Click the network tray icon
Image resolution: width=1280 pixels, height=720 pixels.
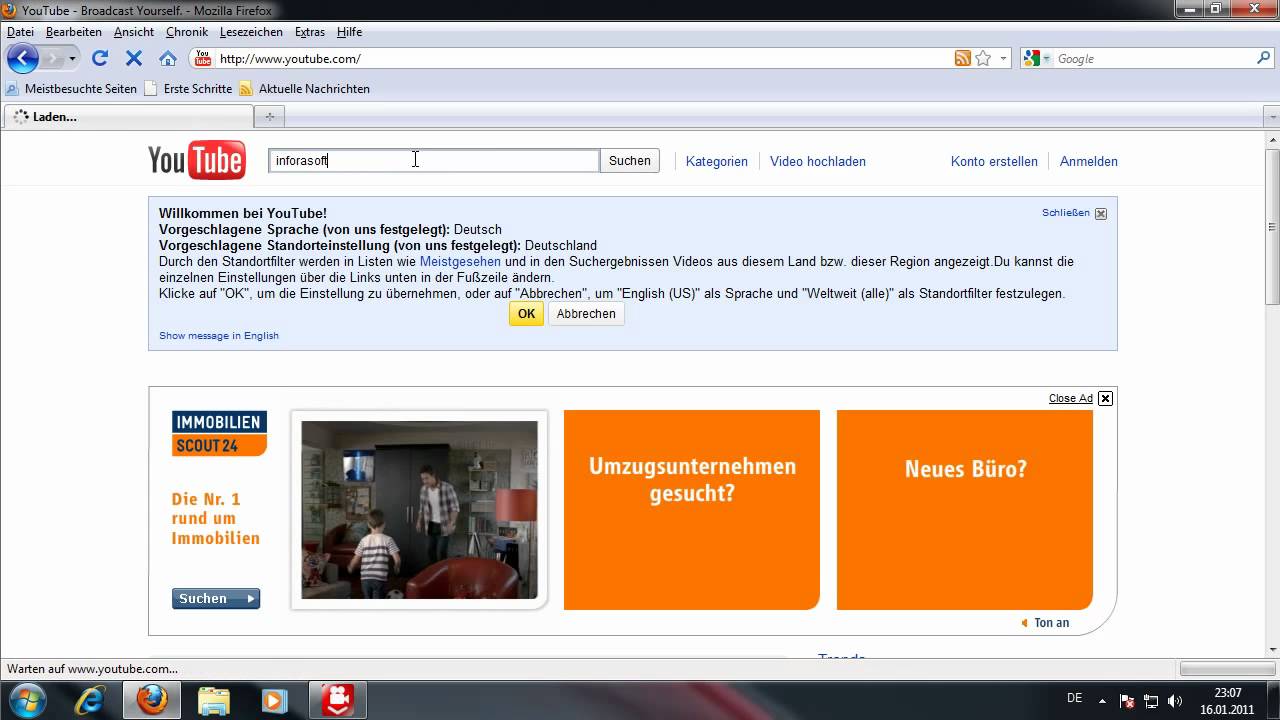click(x=1151, y=701)
